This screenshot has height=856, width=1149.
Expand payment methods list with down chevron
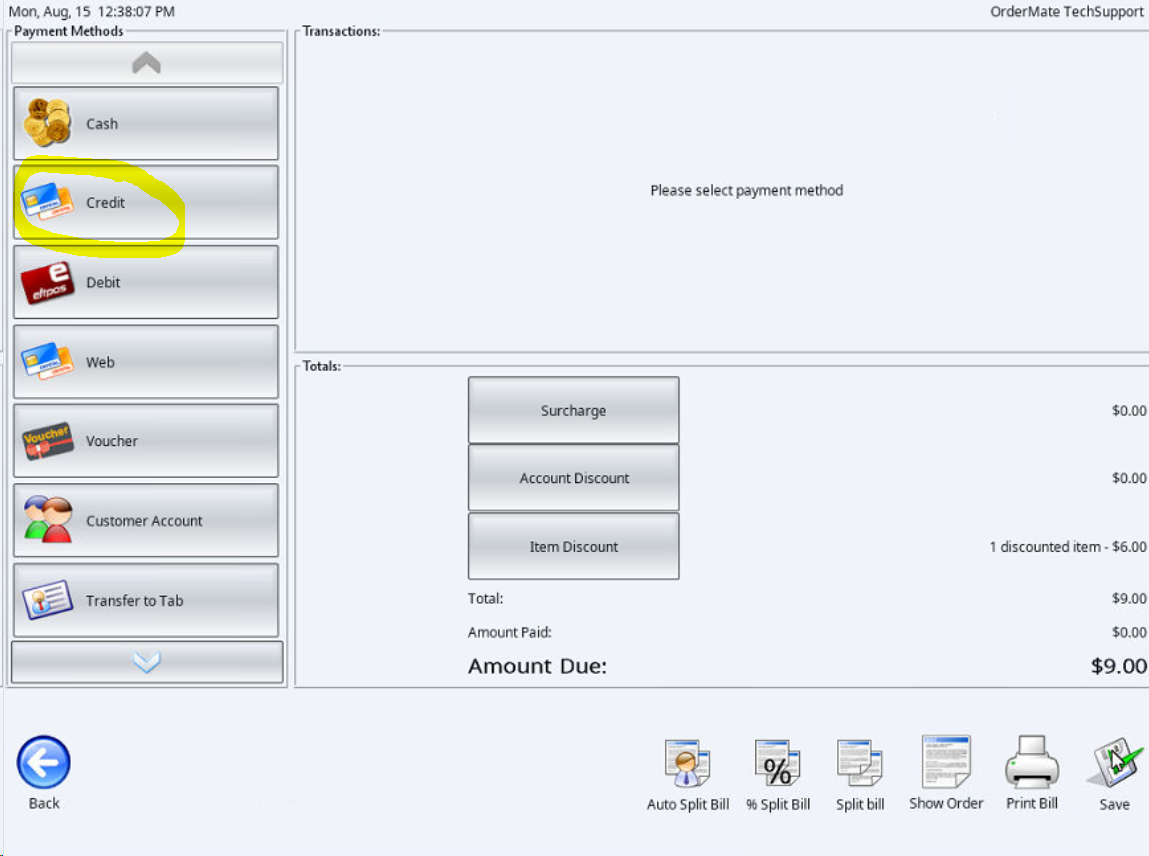coord(147,663)
